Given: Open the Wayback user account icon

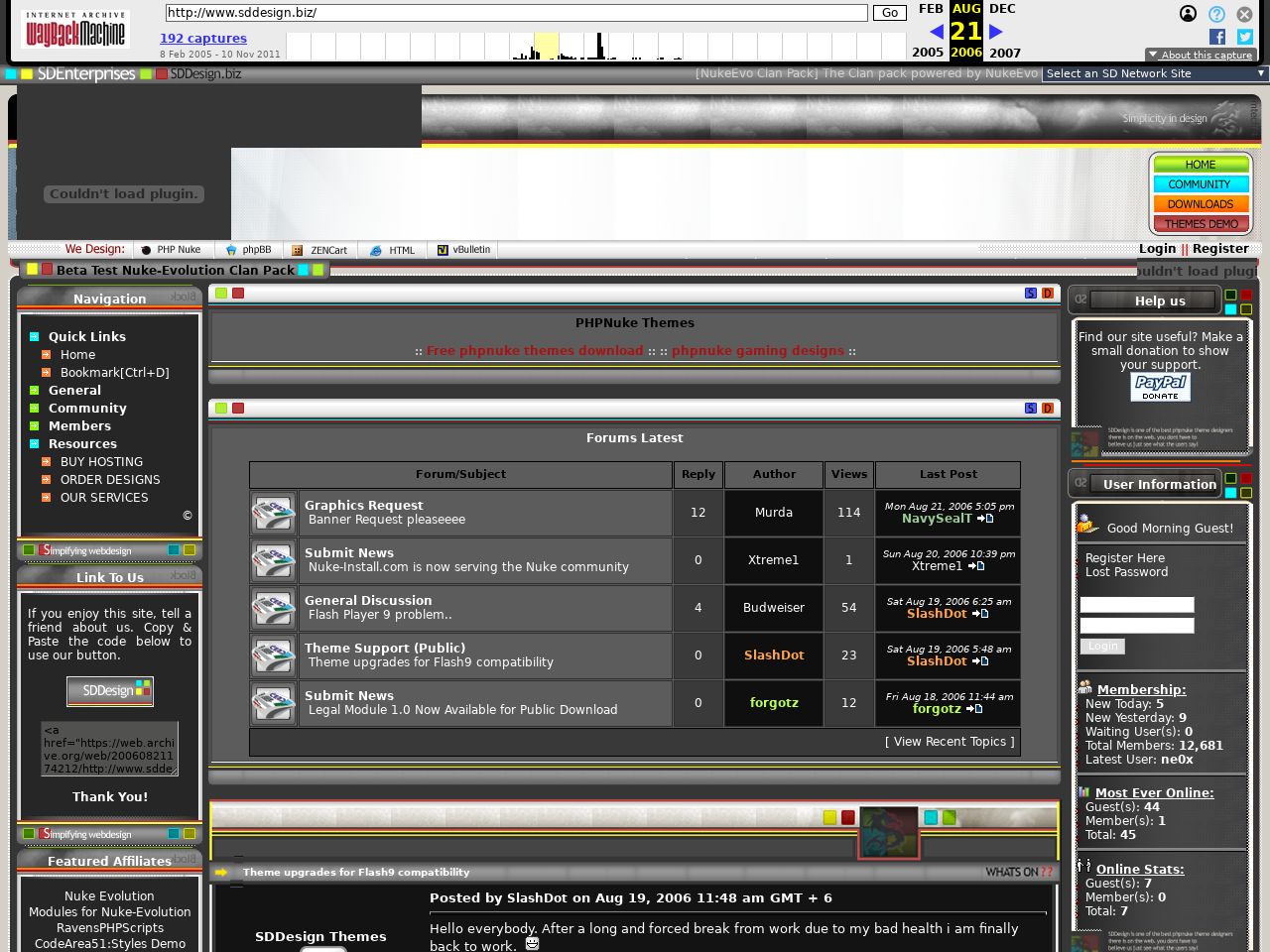Looking at the screenshot, I should [x=1188, y=14].
